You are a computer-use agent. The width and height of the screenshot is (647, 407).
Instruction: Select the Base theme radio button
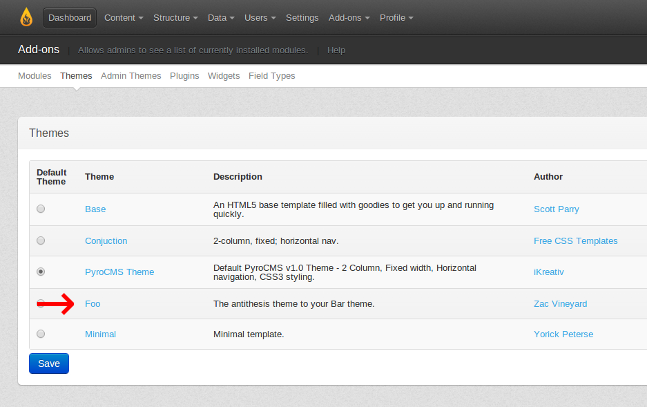point(41,209)
